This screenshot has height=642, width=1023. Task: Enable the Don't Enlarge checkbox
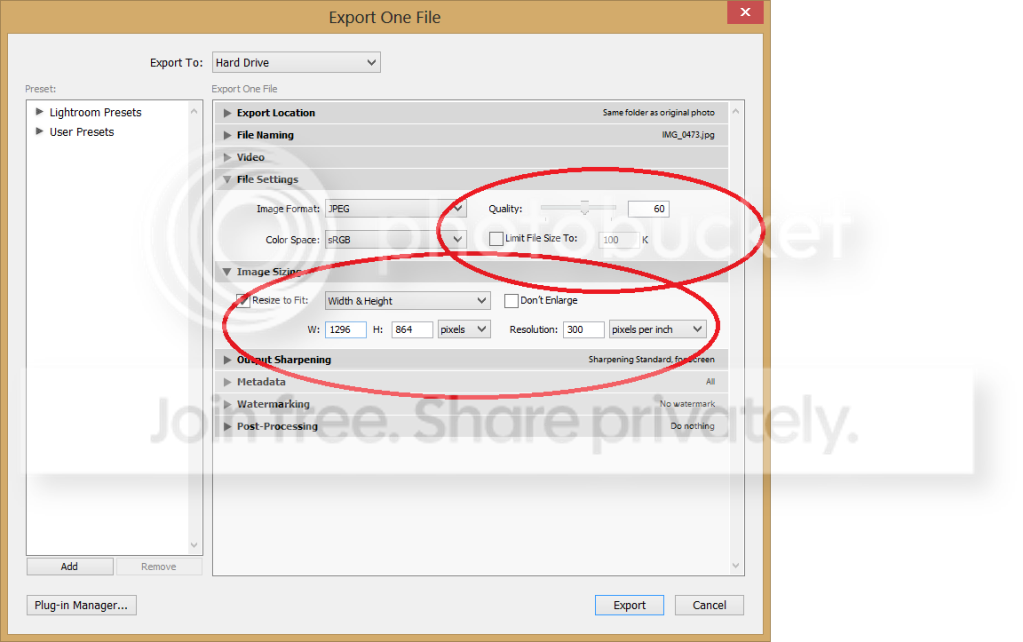pos(511,300)
